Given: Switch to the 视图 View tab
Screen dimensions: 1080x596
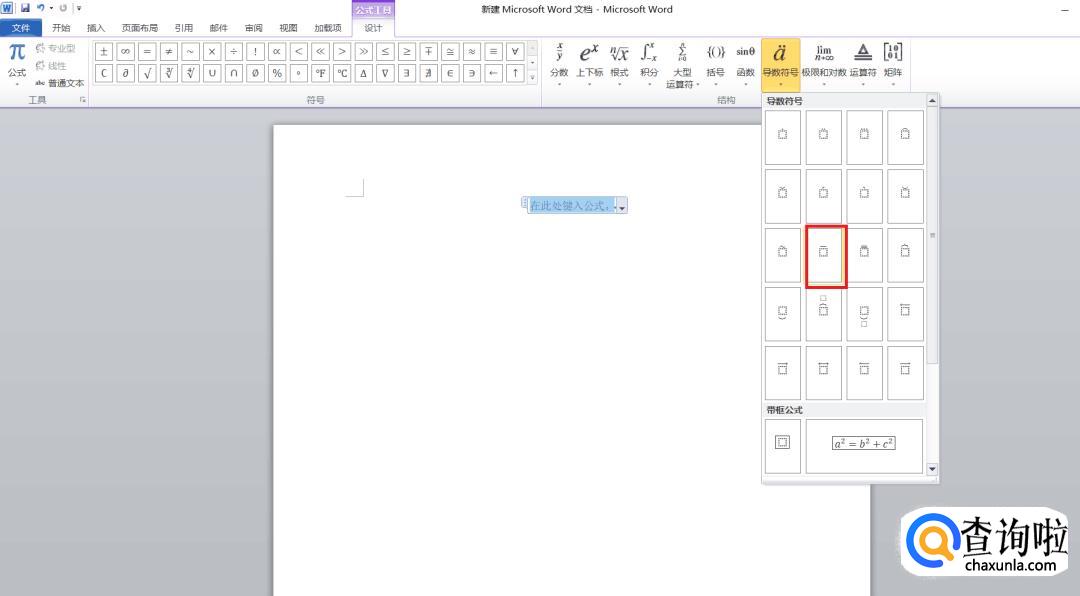Looking at the screenshot, I should click(x=289, y=28).
